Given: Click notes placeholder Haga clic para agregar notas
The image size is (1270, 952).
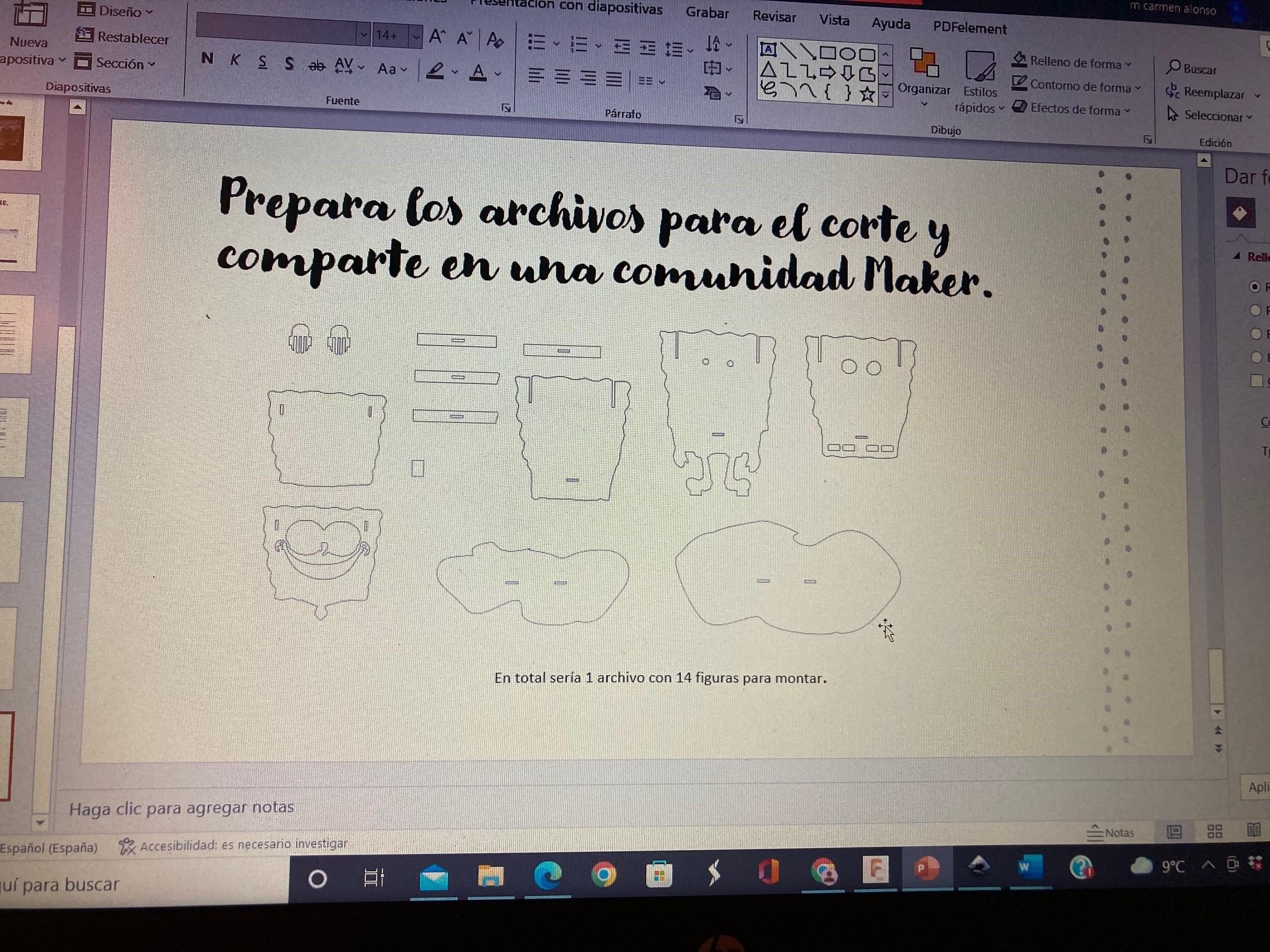Looking at the screenshot, I should [181, 808].
